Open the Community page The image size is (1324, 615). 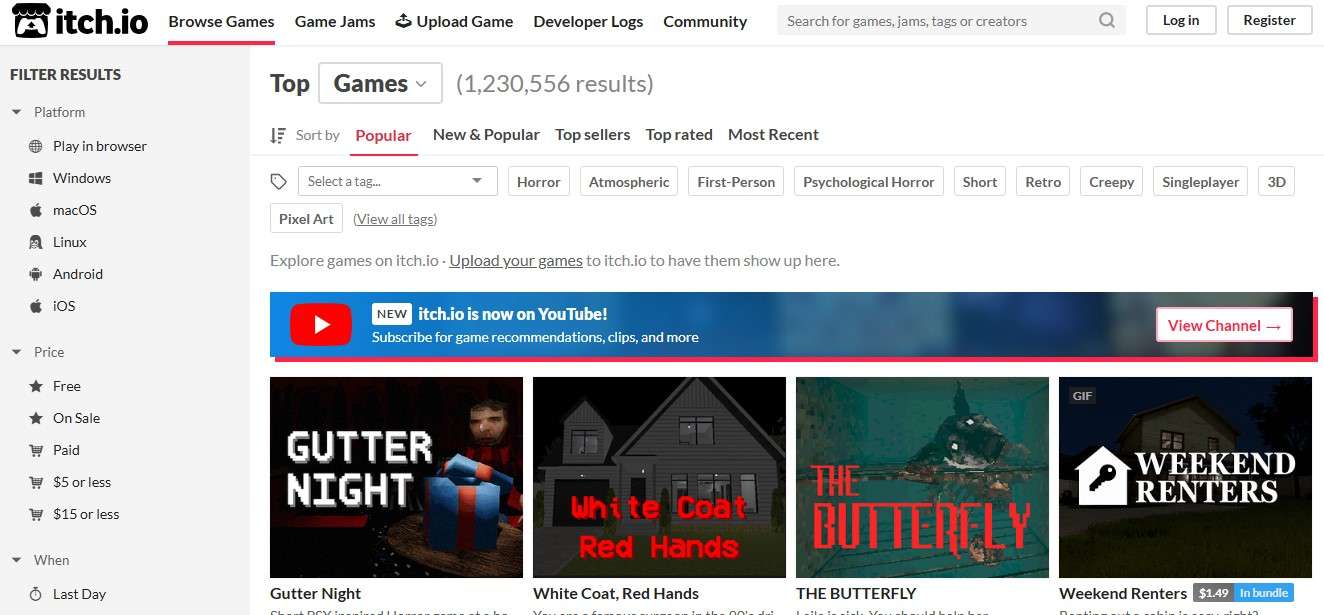pyautogui.click(x=705, y=21)
